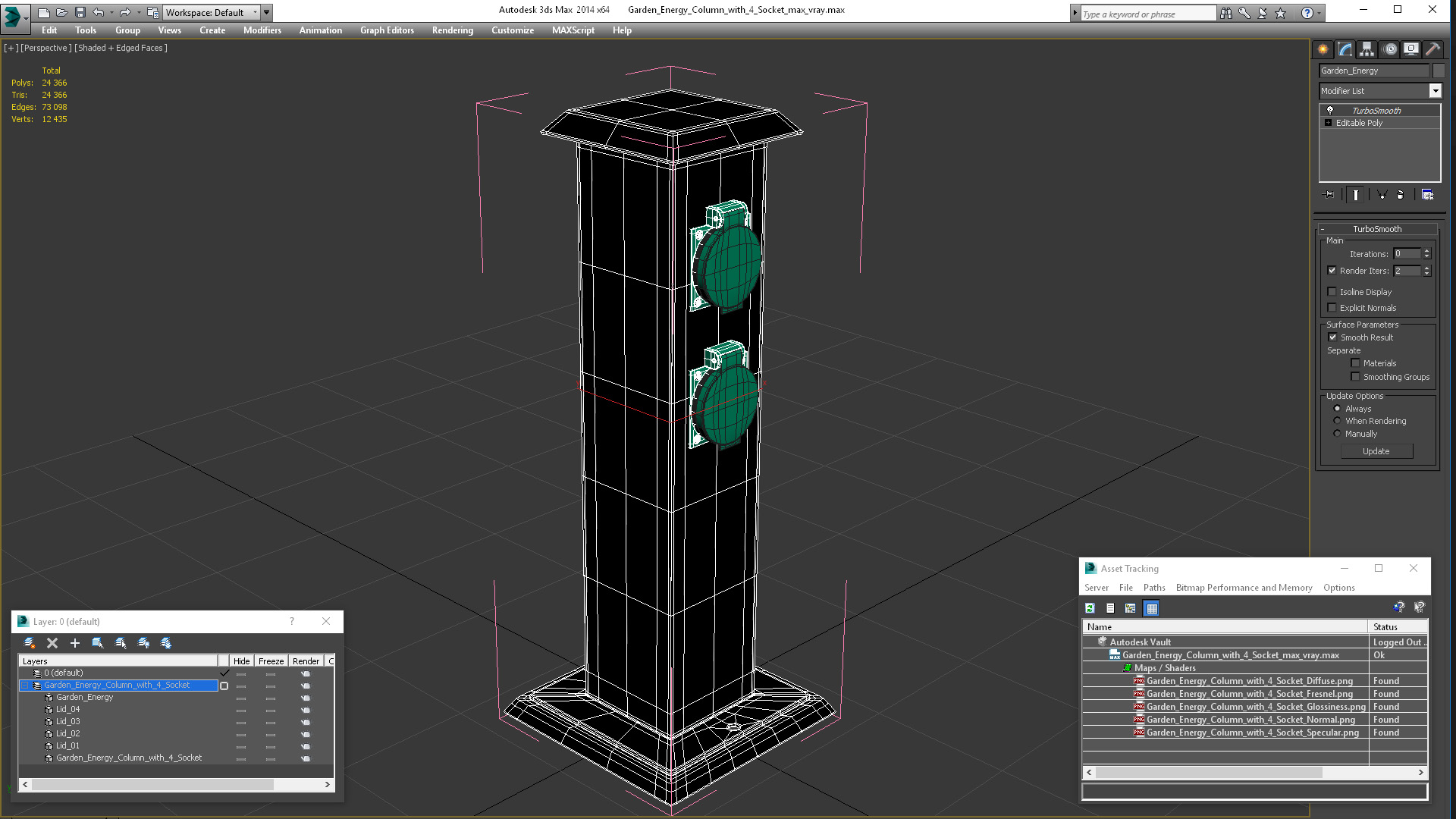The height and width of the screenshot is (819, 1456).
Task: Click the Garden_Energy object name field
Action: click(x=1373, y=71)
